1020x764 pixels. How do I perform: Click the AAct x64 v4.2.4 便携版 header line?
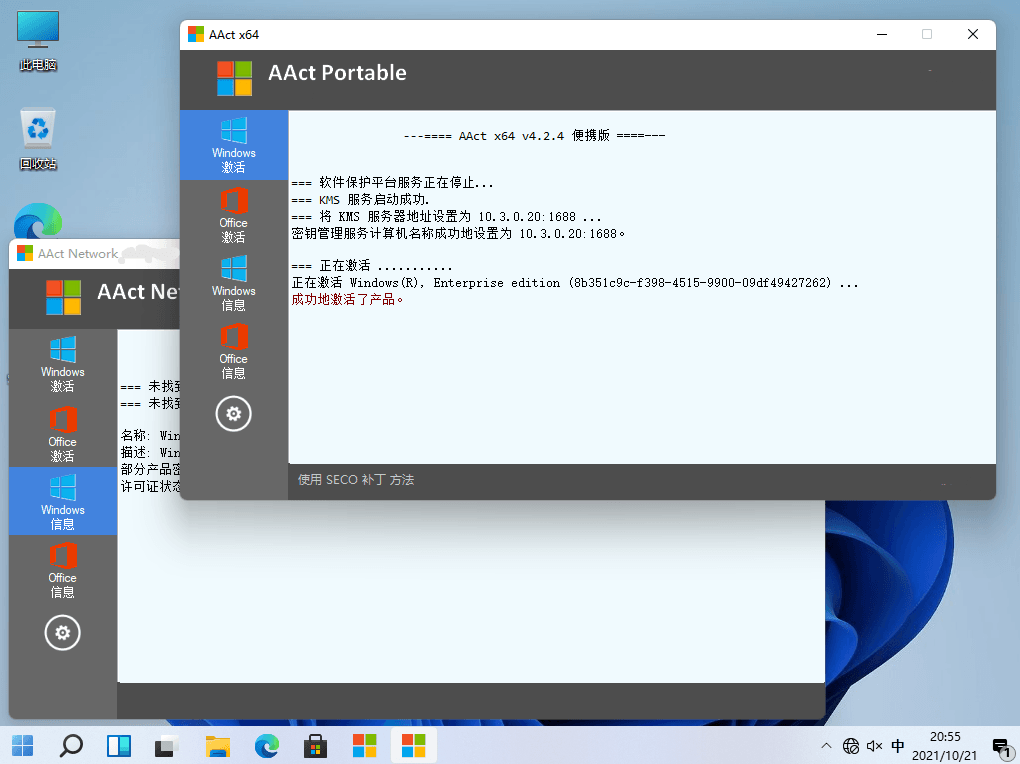[534, 135]
